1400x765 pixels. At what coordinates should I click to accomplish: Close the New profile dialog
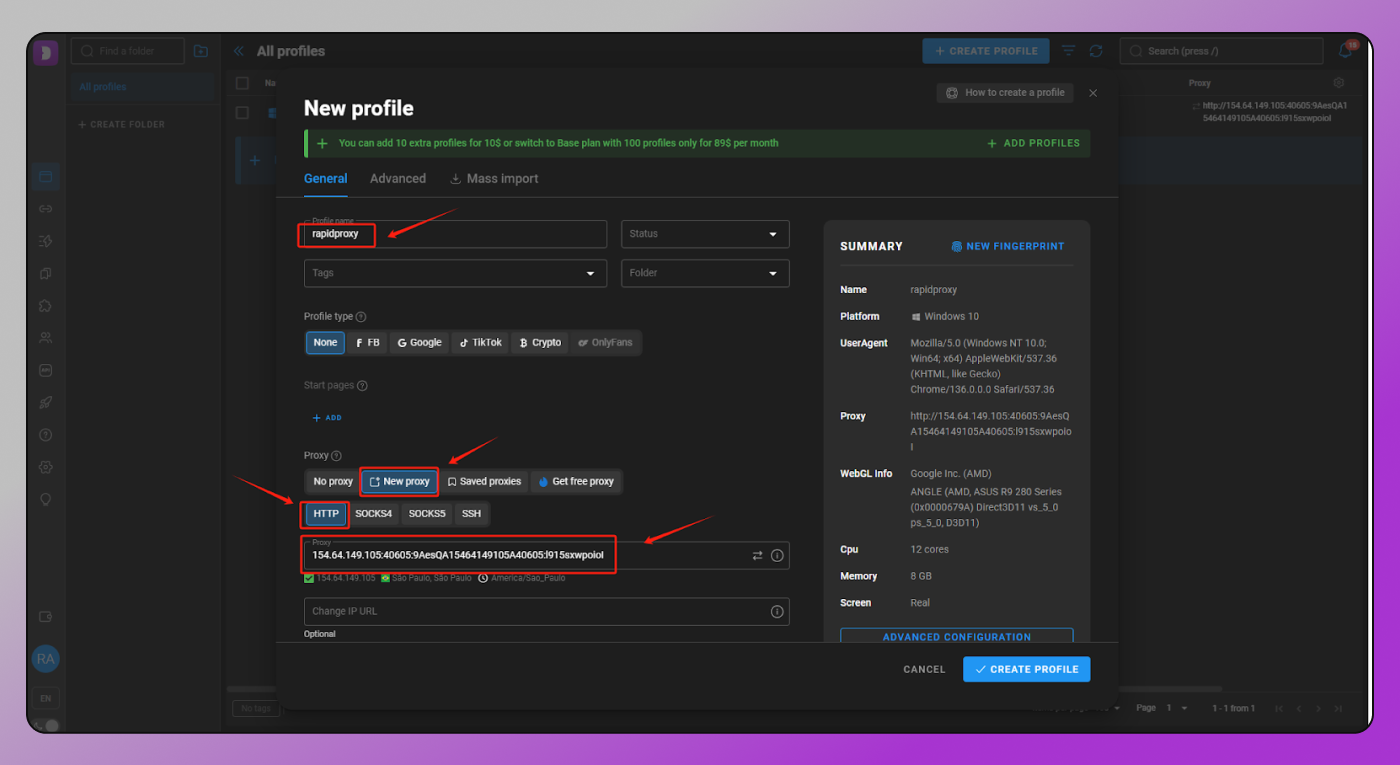click(x=1093, y=93)
